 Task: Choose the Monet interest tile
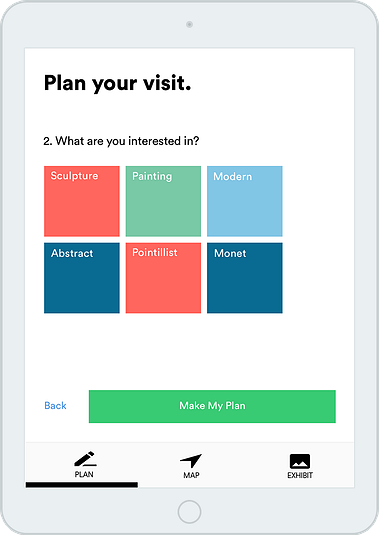click(245, 278)
